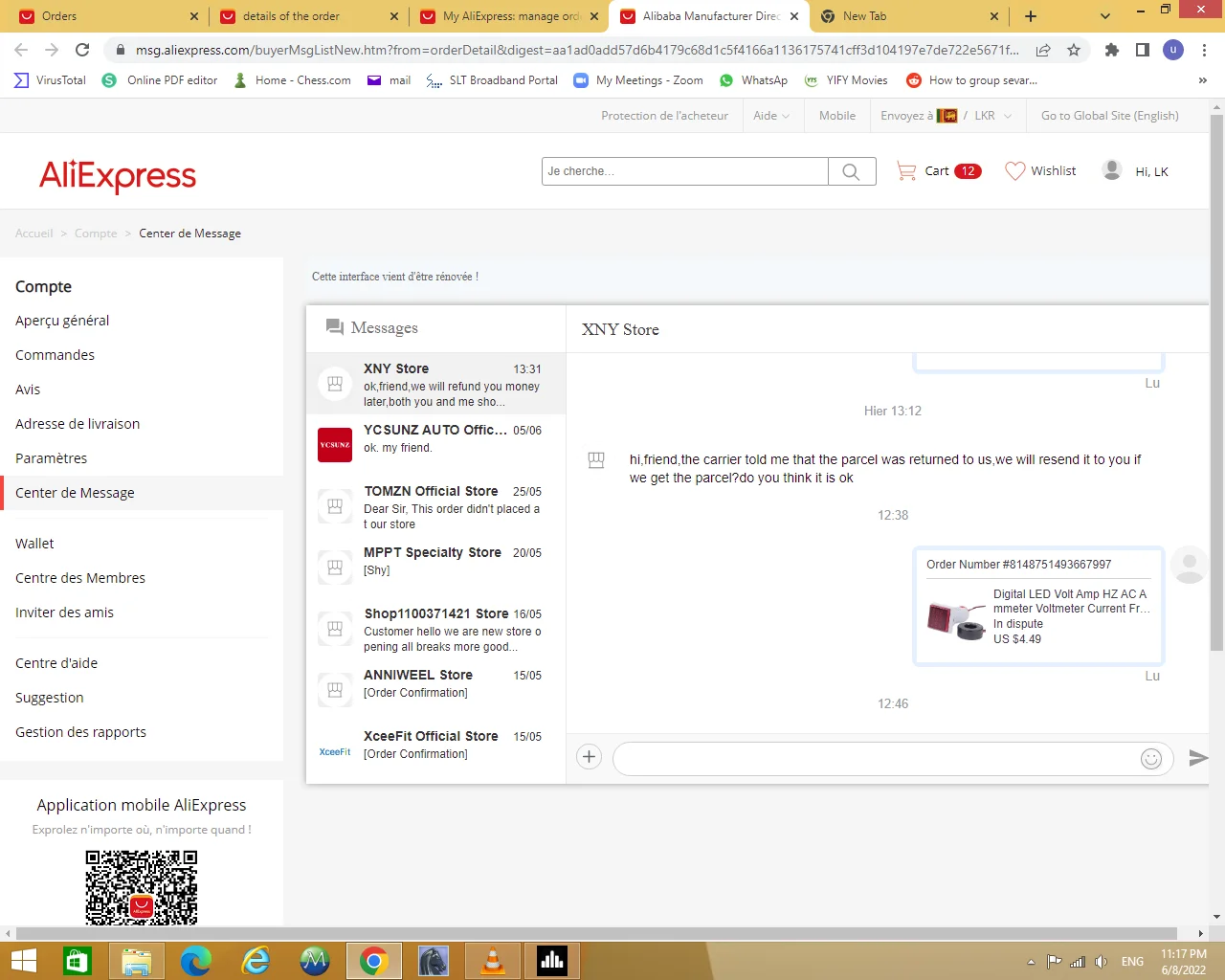Show more bookmarks chevron
The height and width of the screenshot is (980, 1225).
click(x=1203, y=80)
